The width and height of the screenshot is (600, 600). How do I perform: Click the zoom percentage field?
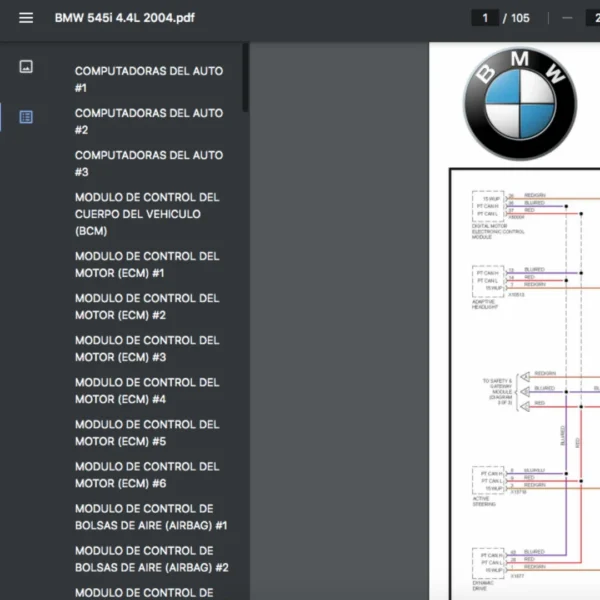point(592,18)
